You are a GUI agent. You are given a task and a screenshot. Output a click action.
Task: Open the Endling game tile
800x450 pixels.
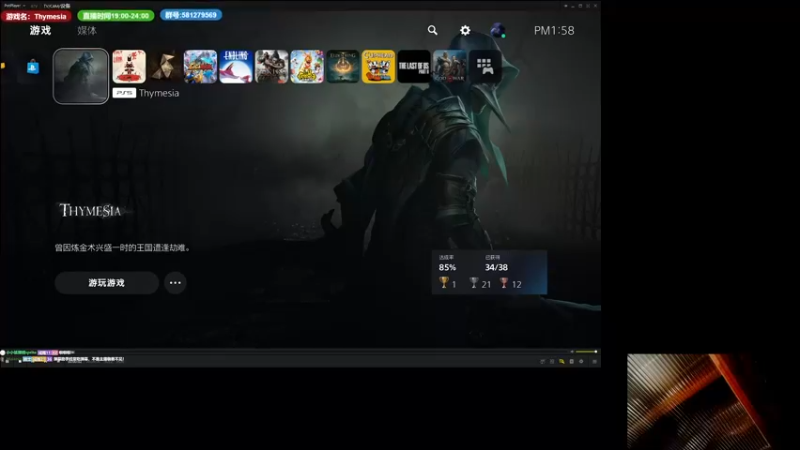pyautogui.click(x=236, y=66)
